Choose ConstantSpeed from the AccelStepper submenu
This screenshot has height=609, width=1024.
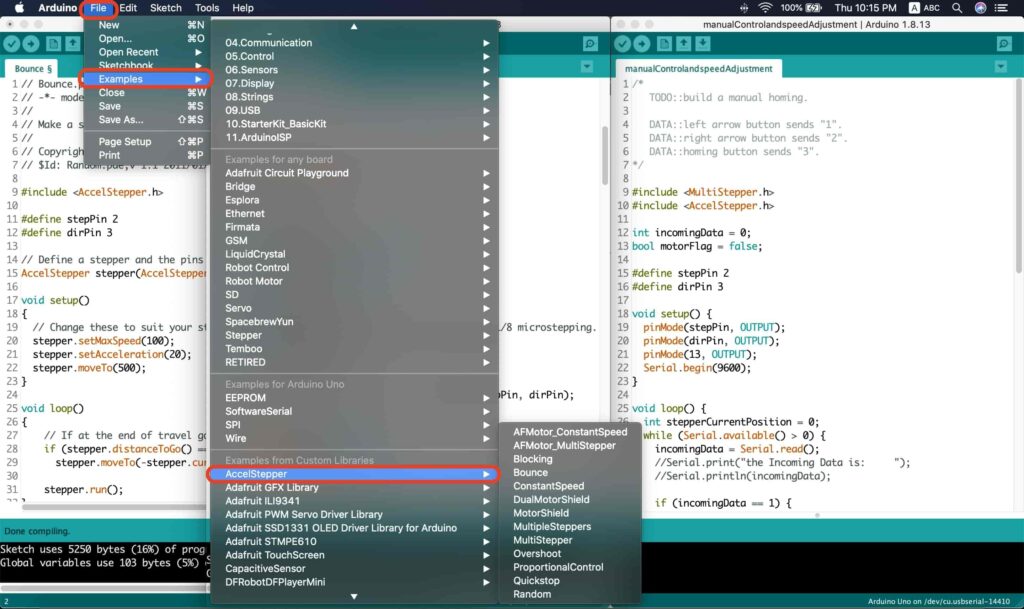tap(548, 486)
